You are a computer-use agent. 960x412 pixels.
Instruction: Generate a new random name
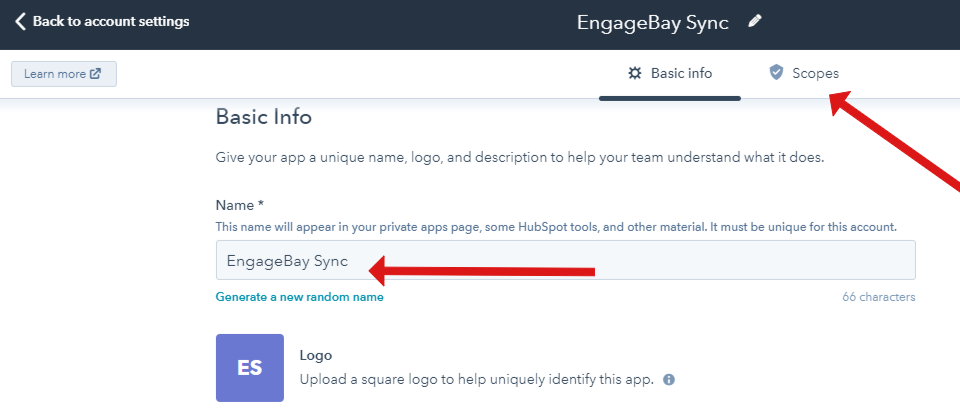pyautogui.click(x=299, y=297)
